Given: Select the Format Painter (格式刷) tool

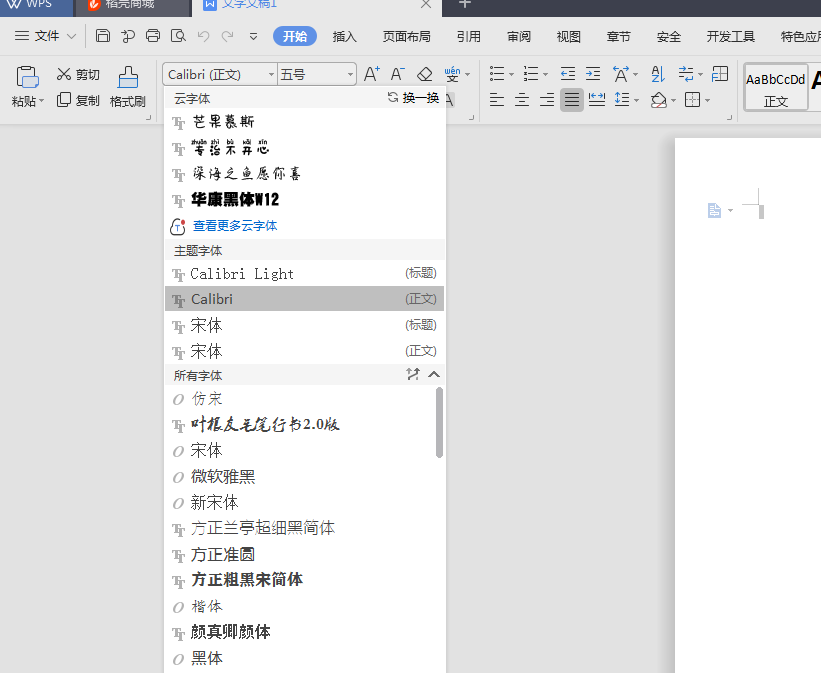Looking at the screenshot, I should (128, 87).
